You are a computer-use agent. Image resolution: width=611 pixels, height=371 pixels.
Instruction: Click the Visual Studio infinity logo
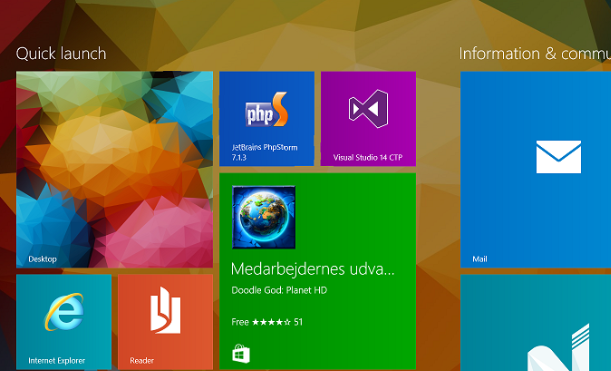368,109
